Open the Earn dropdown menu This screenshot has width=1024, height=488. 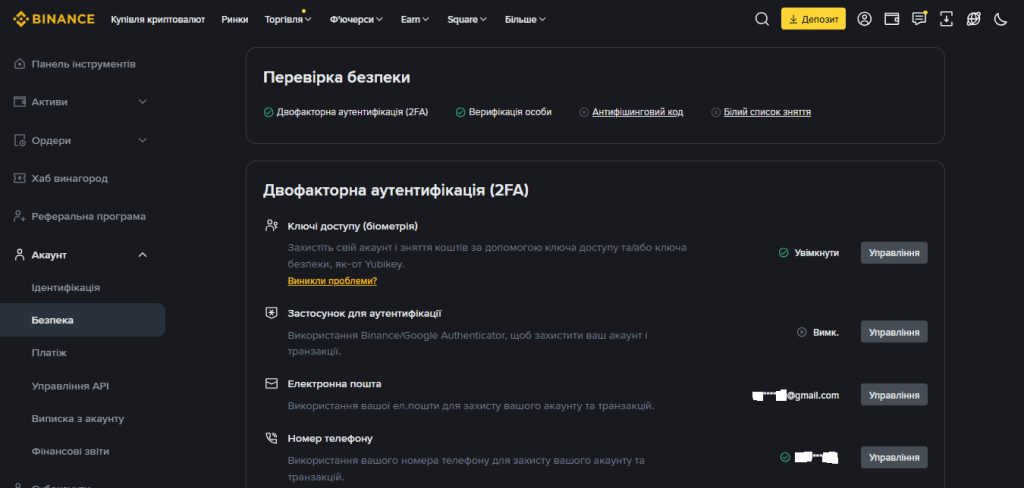415,20
